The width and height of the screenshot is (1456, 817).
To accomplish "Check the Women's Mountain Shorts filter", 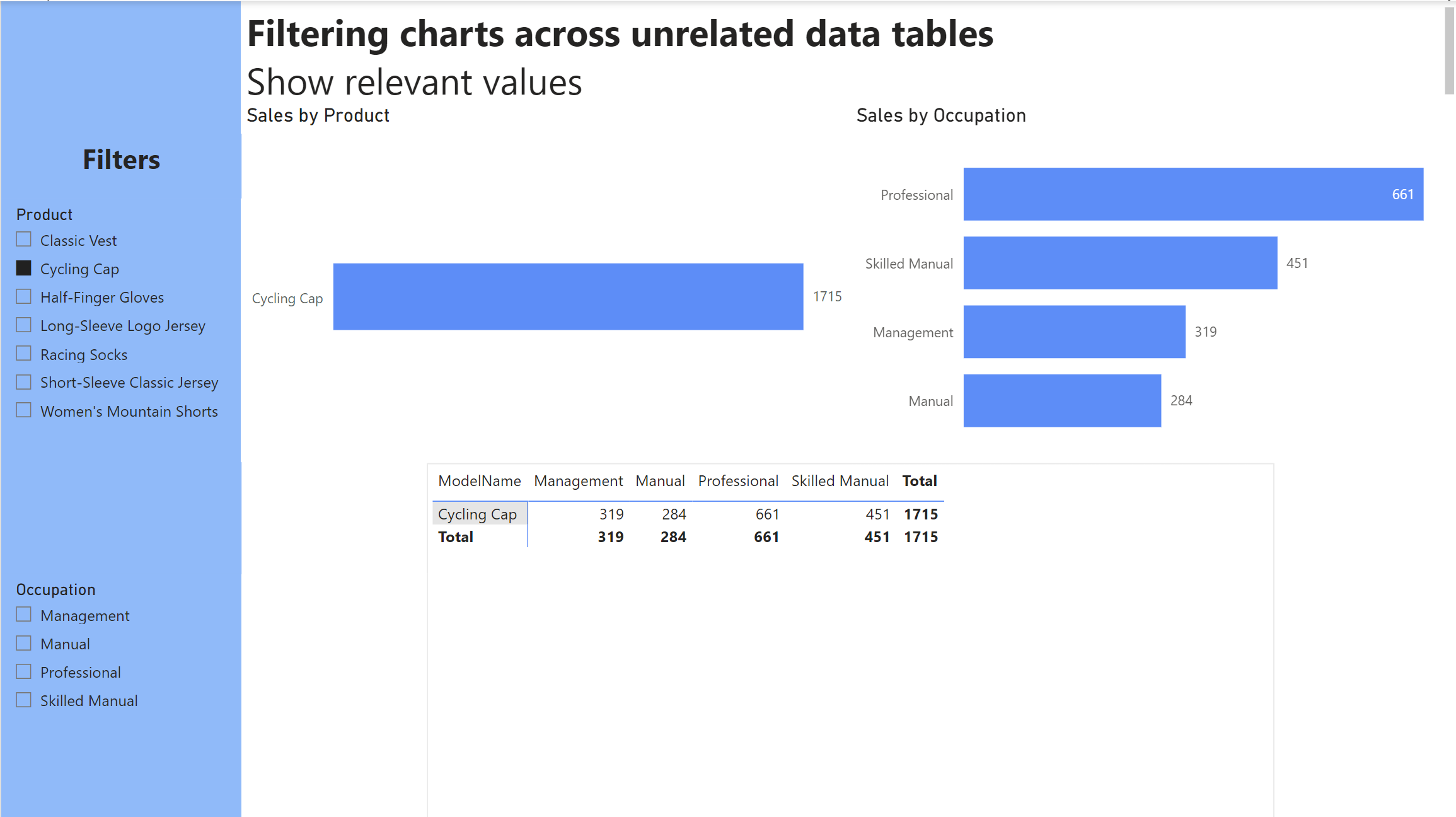I will pyautogui.click(x=24, y=410).
